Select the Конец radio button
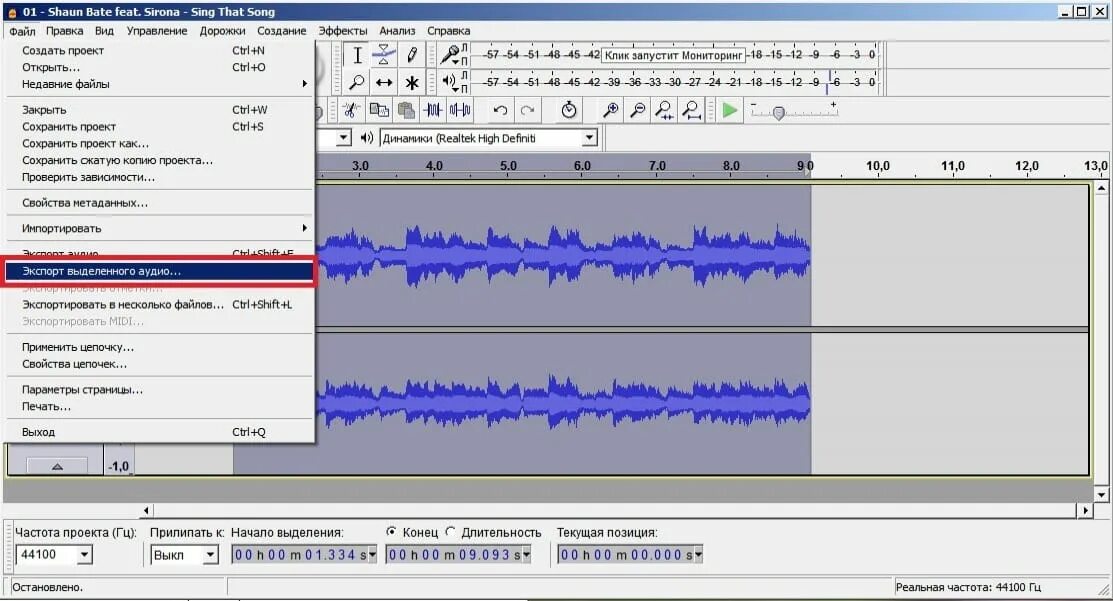The height and width of the screenshot is (601, 1113). click(392, 533)
